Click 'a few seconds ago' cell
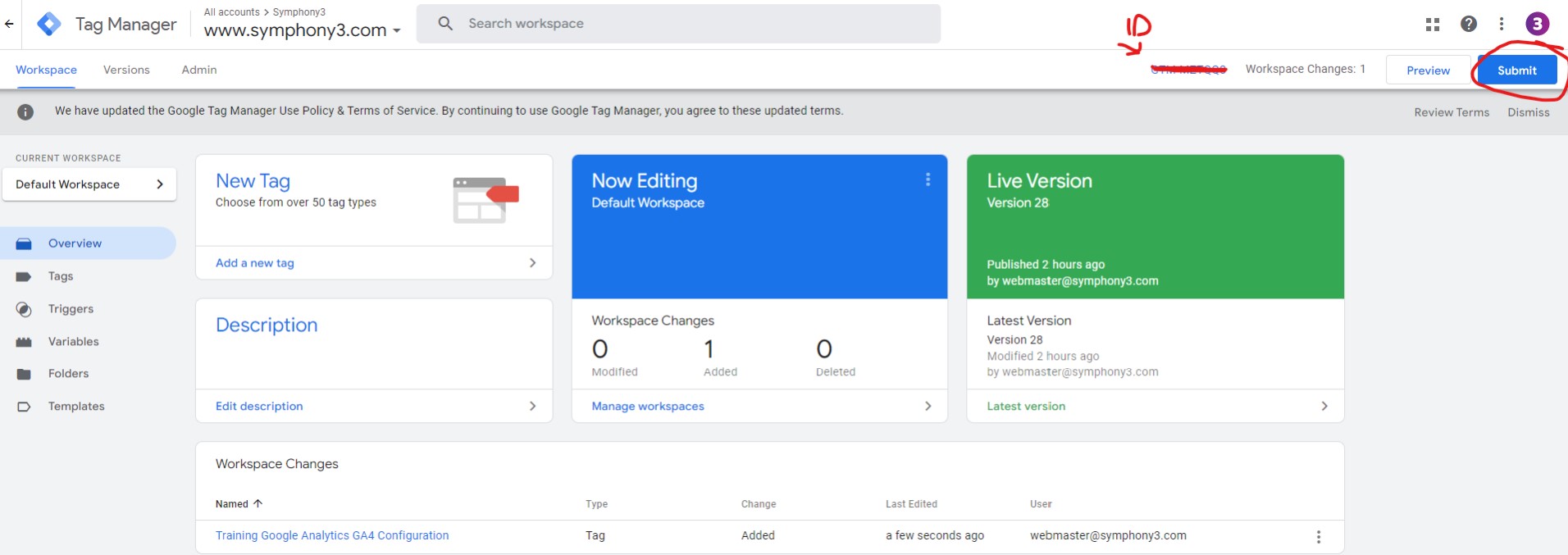 tap(935, 535)
